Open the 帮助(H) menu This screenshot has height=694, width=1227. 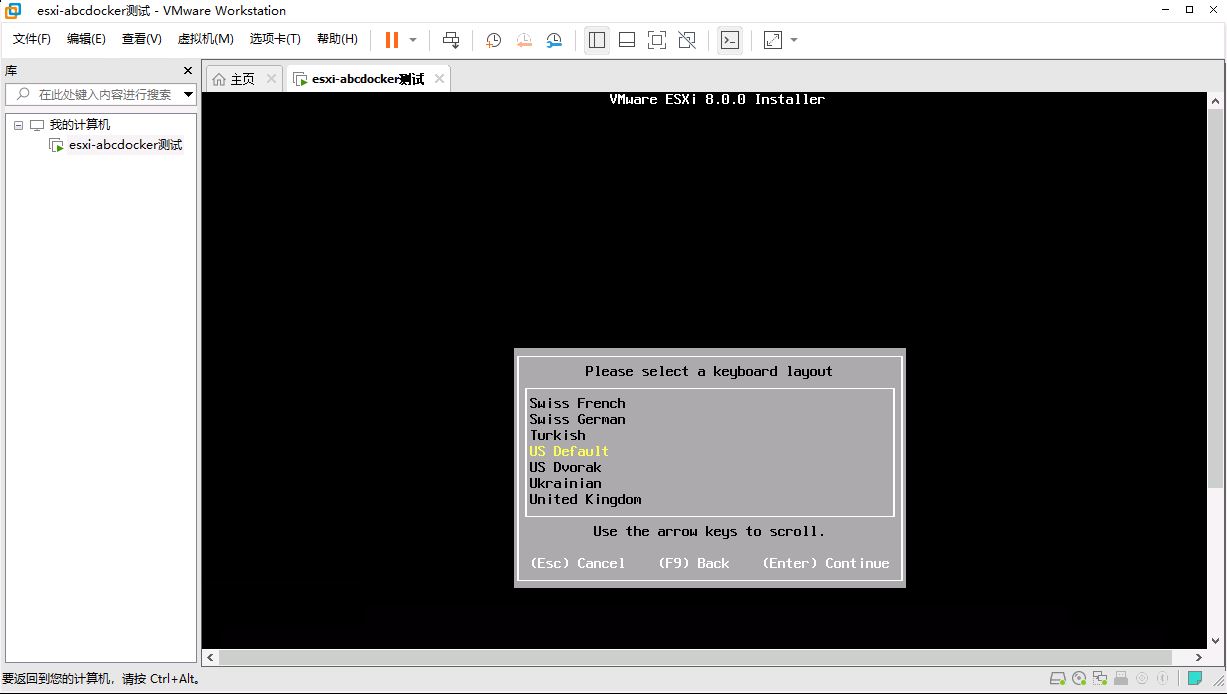coord(337,39)
